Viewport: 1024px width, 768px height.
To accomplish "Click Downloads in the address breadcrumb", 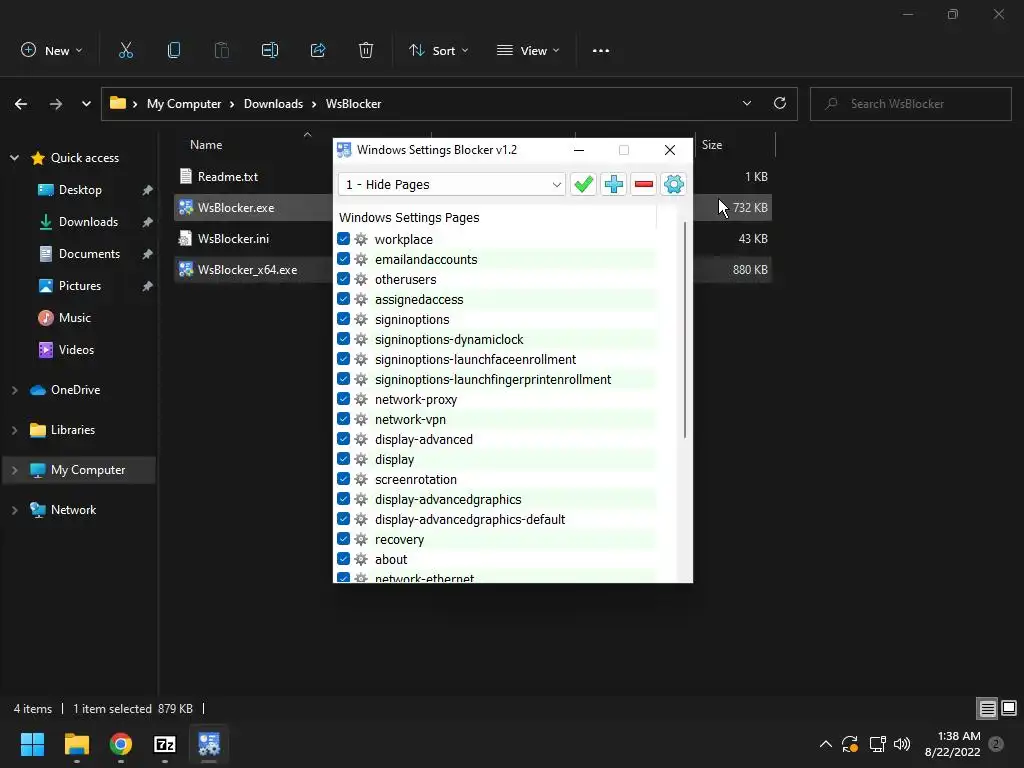I will click(273, 104).
